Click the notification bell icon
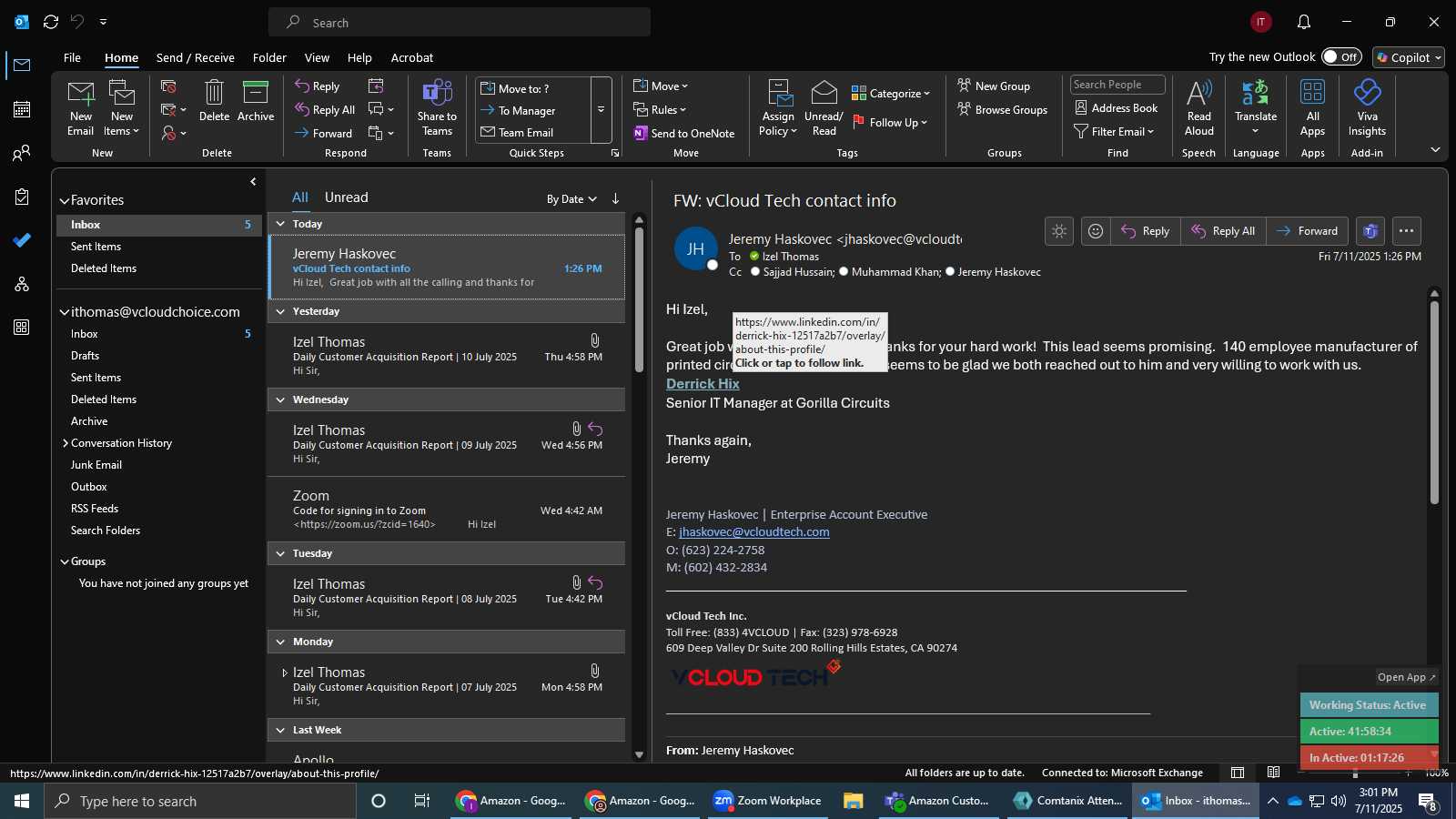Image resolution: width=1456 pixels, height=819 pixels. 1303,22
